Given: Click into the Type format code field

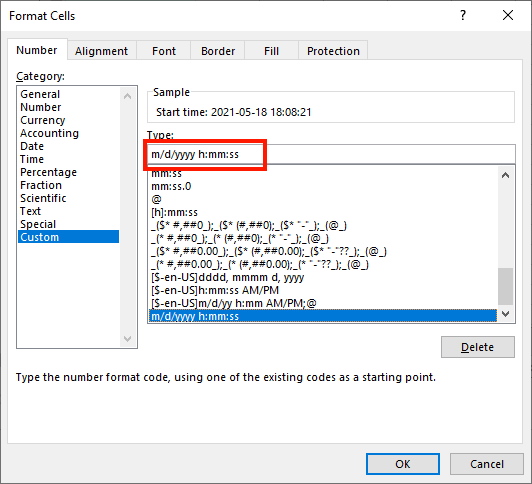Looking at the screenshot, I should 331,154.
